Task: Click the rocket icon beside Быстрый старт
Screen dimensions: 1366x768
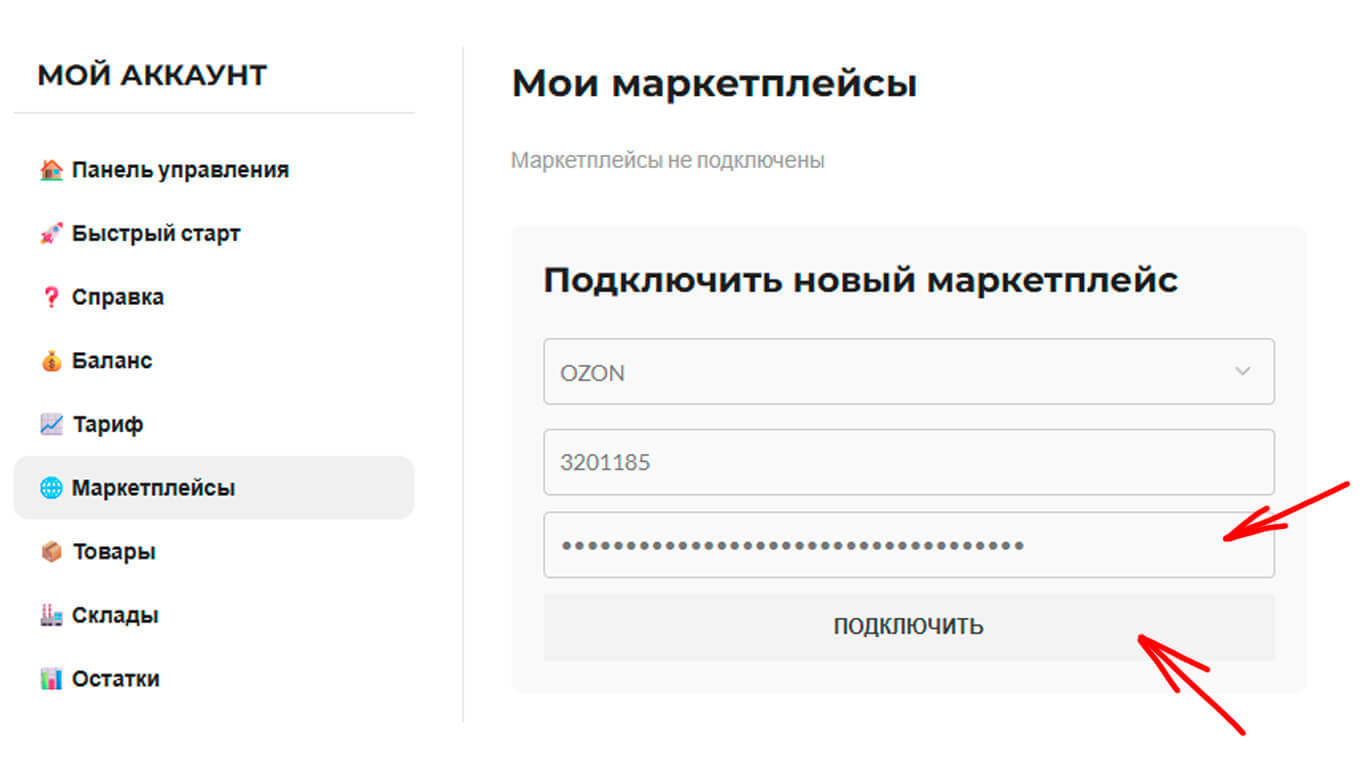Action: pos(51,234)
